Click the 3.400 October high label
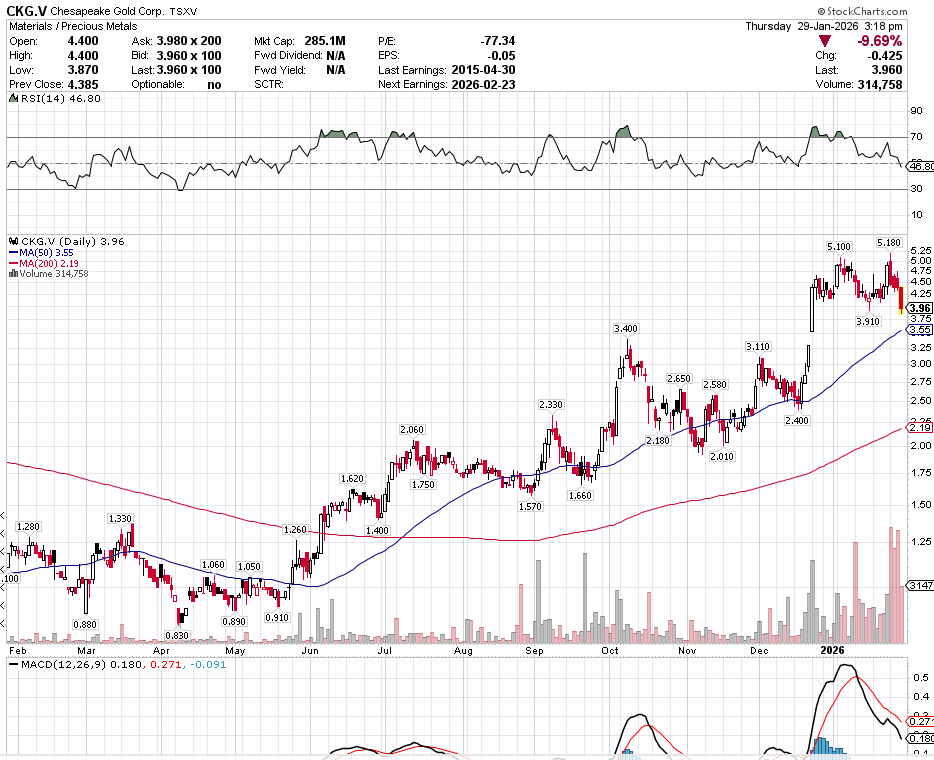The image size is (934, 760). click(x=626, y=328)
